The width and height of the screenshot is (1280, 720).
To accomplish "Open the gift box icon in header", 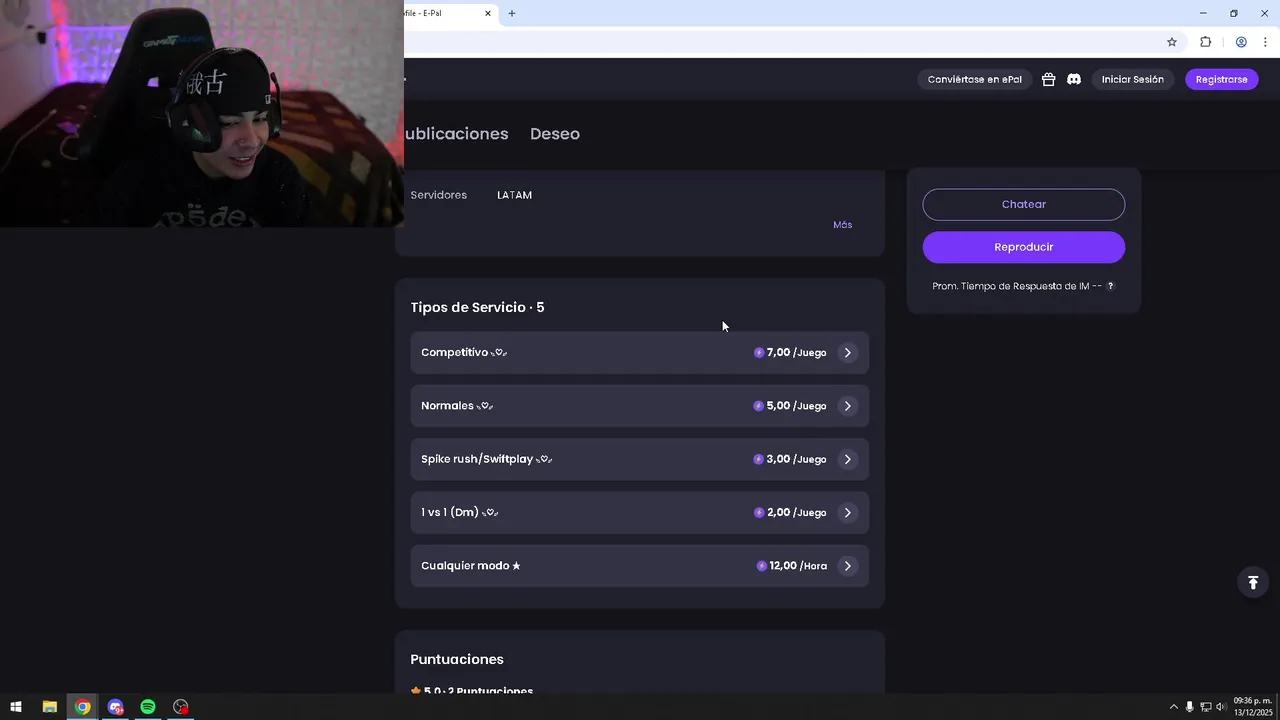I will (1048, 79).
